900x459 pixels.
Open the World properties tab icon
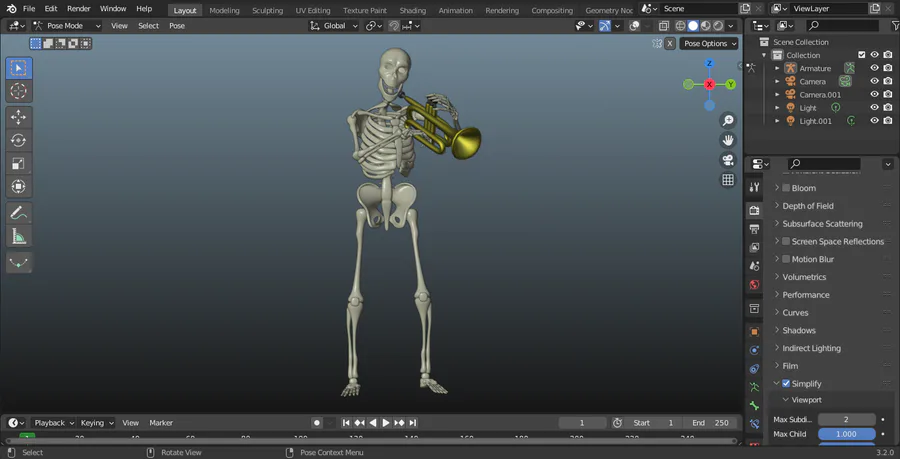[x=754, y=285]
